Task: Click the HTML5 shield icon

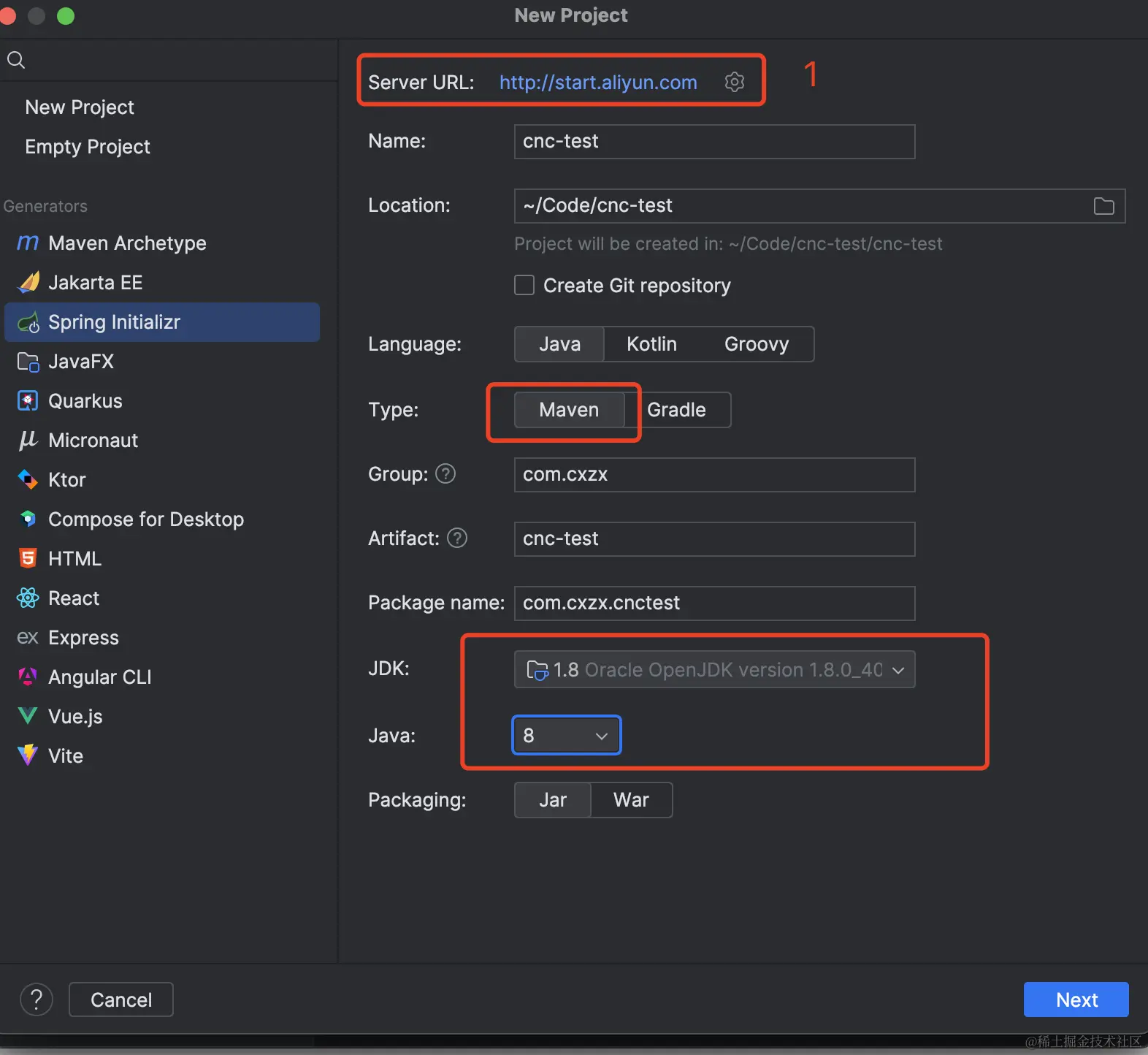Action: (x=28, y=558)
